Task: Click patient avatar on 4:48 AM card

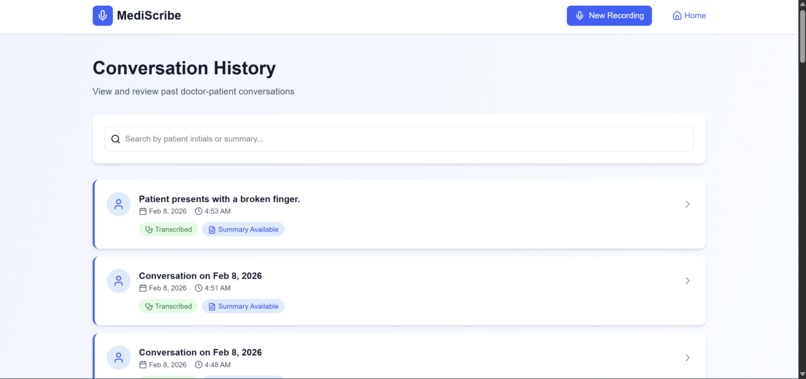Action: [x=119, y=357]
